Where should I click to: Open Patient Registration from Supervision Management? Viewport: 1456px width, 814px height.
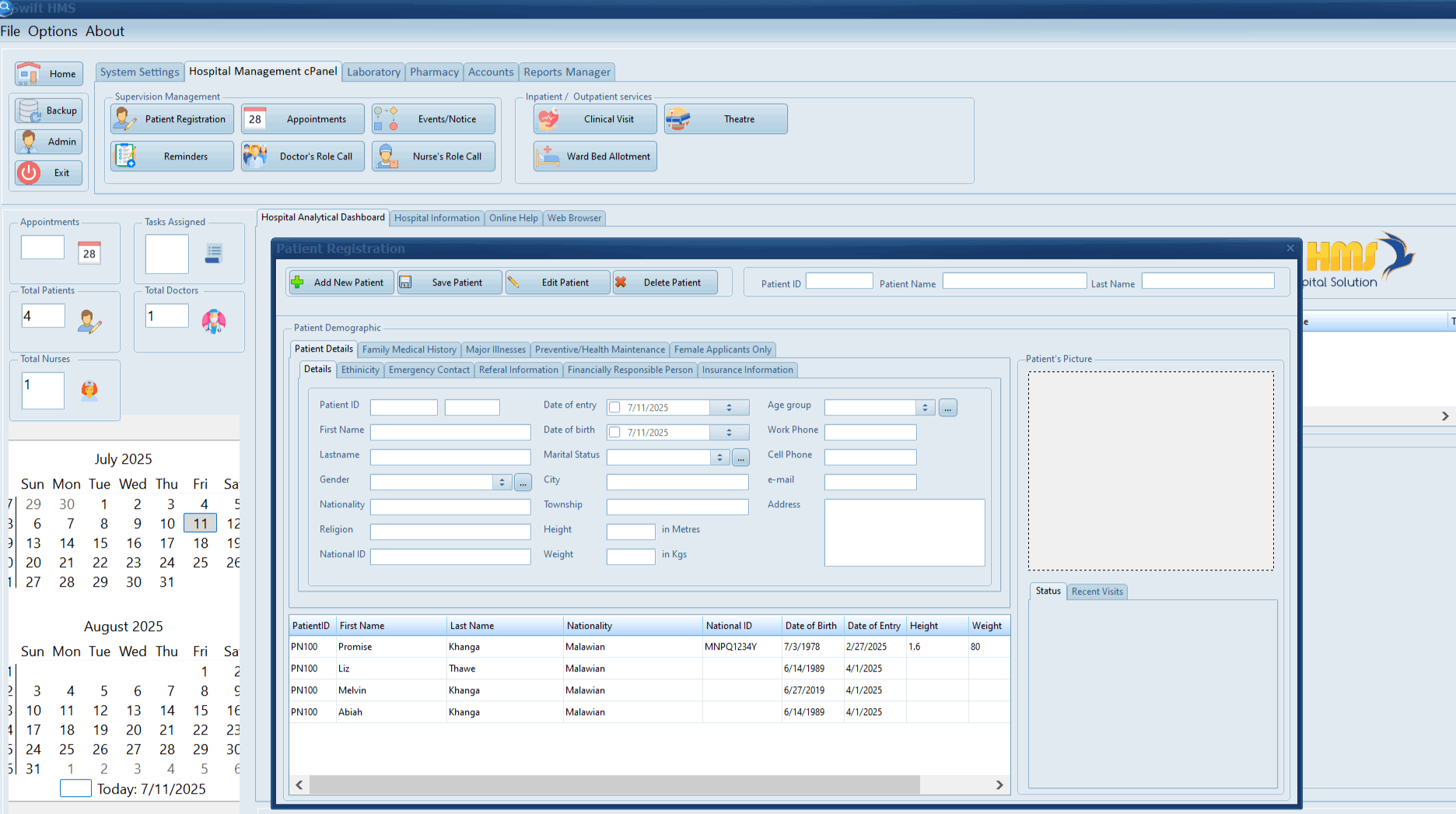[x=171, y=118]
